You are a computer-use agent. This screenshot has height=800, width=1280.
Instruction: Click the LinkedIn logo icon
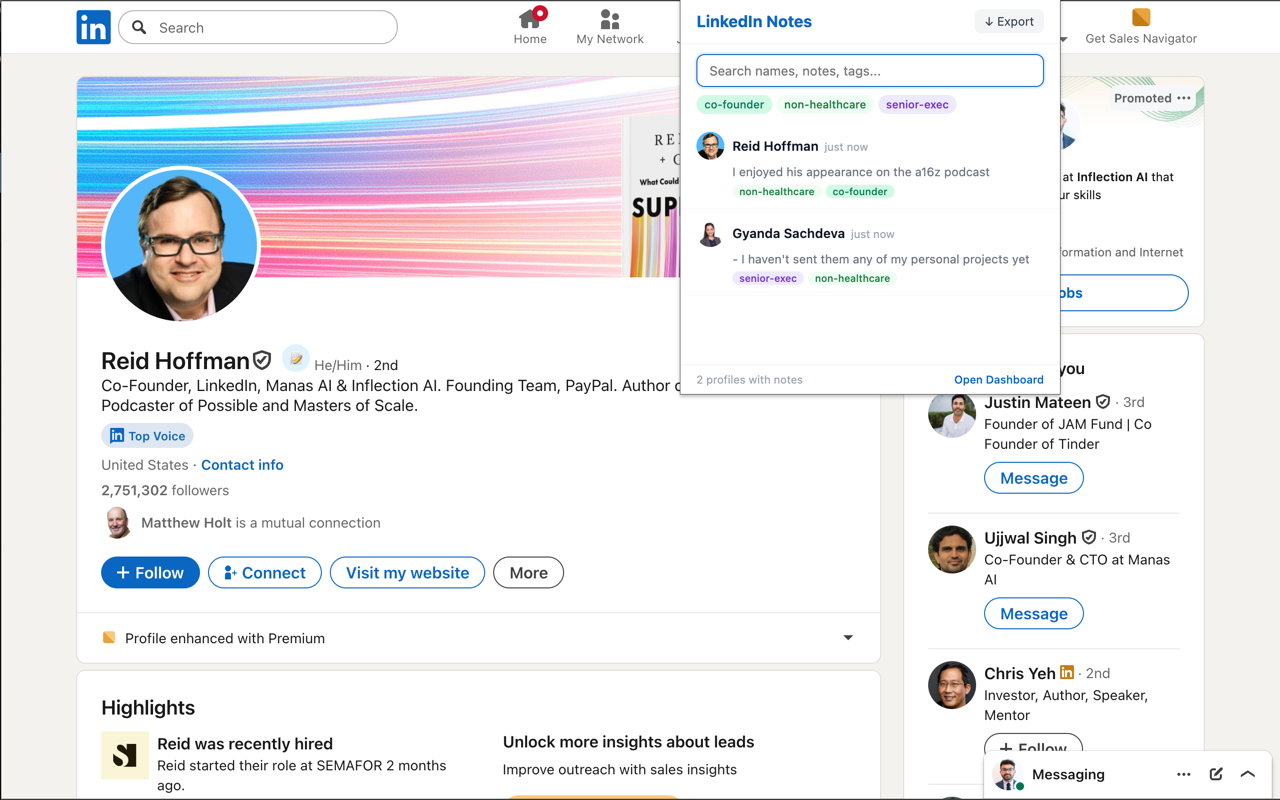[94, 27]
